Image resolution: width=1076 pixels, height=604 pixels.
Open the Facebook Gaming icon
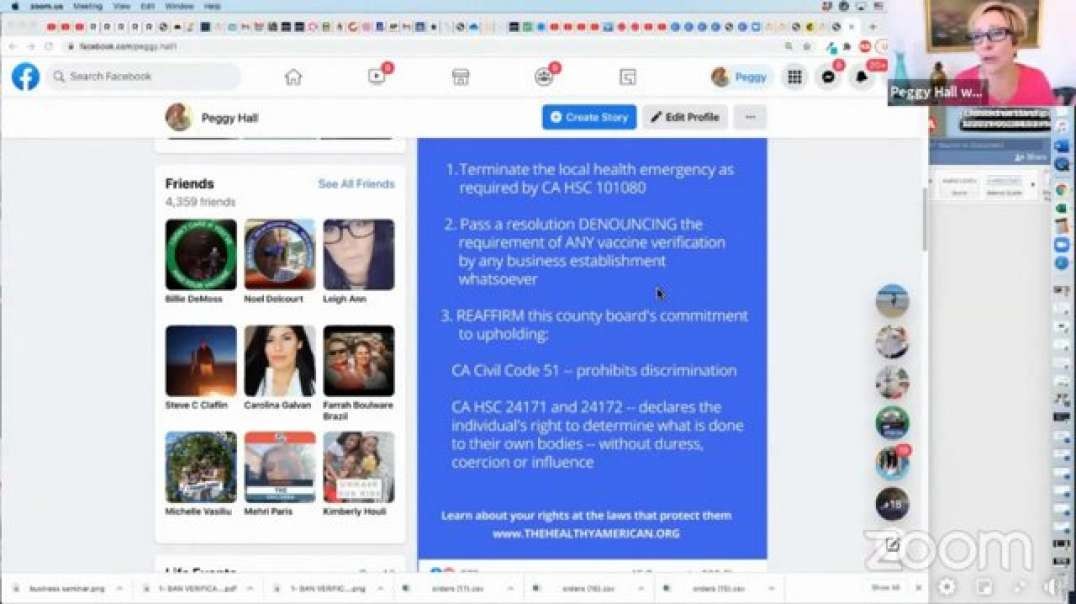(627, 77)
